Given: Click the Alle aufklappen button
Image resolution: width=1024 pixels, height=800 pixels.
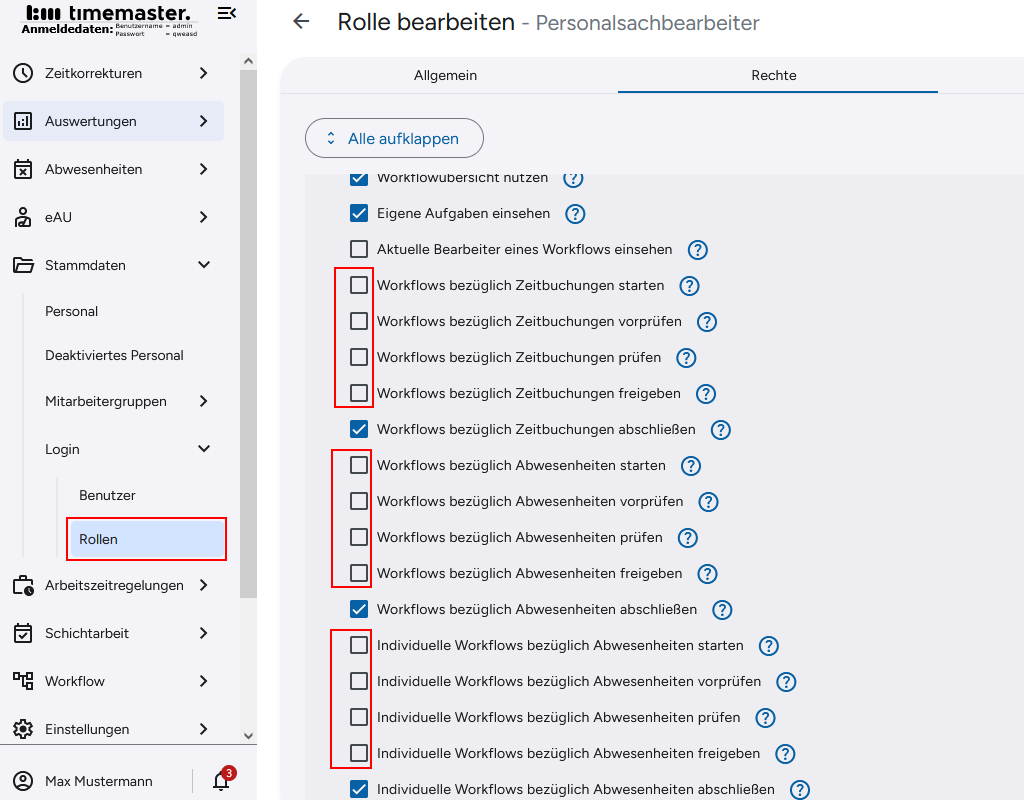Looking at the screenshot, I should click(x=394, y=138).
